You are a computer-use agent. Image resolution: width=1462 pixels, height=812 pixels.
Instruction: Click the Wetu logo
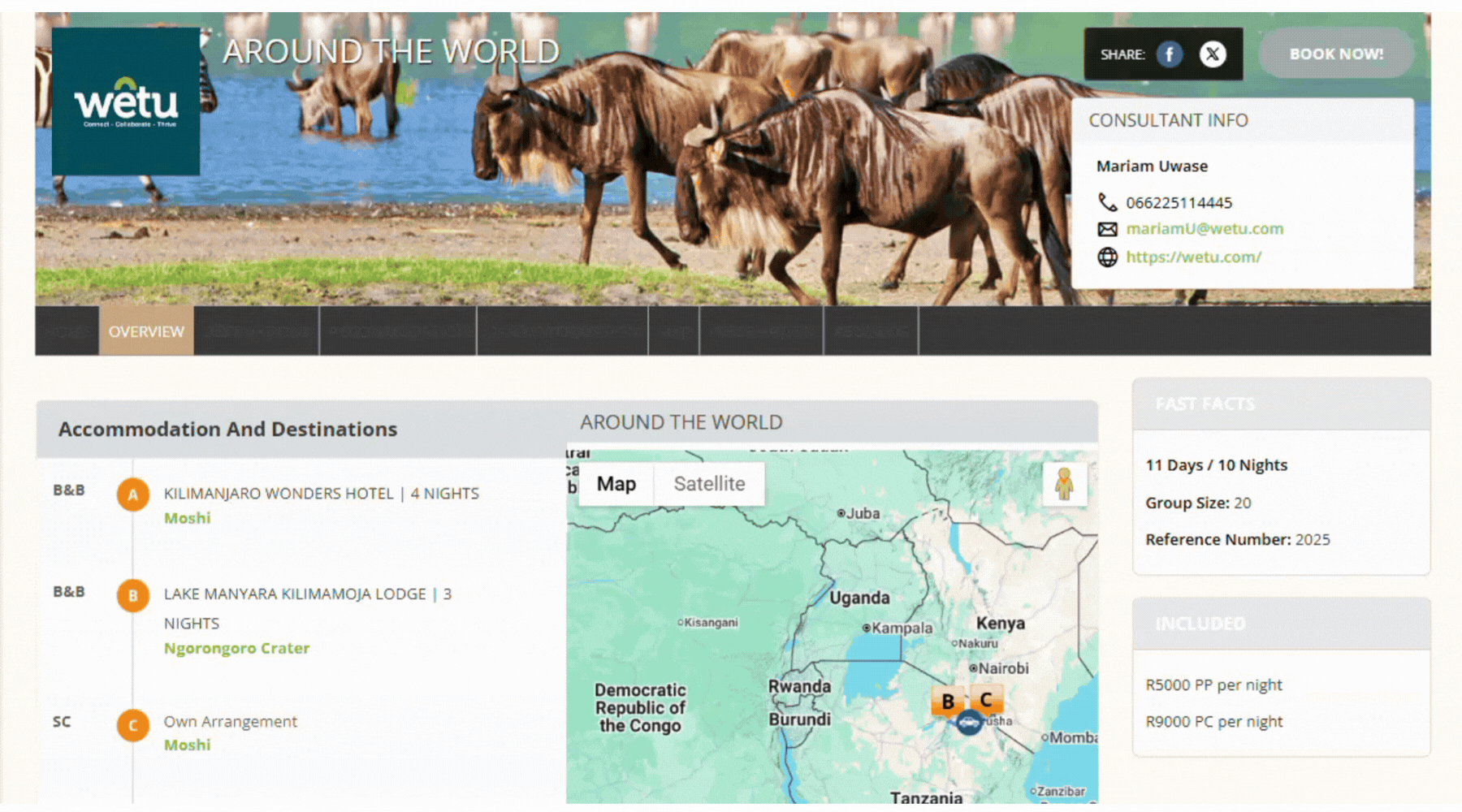[x=126, y=101]
